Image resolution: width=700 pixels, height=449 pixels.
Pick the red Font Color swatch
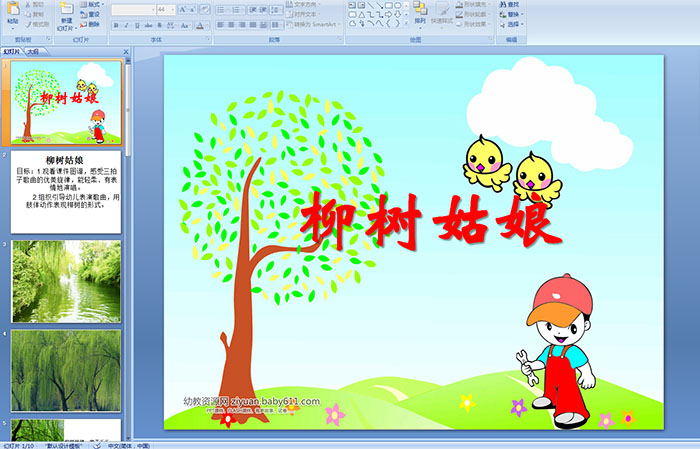(200, 25)
